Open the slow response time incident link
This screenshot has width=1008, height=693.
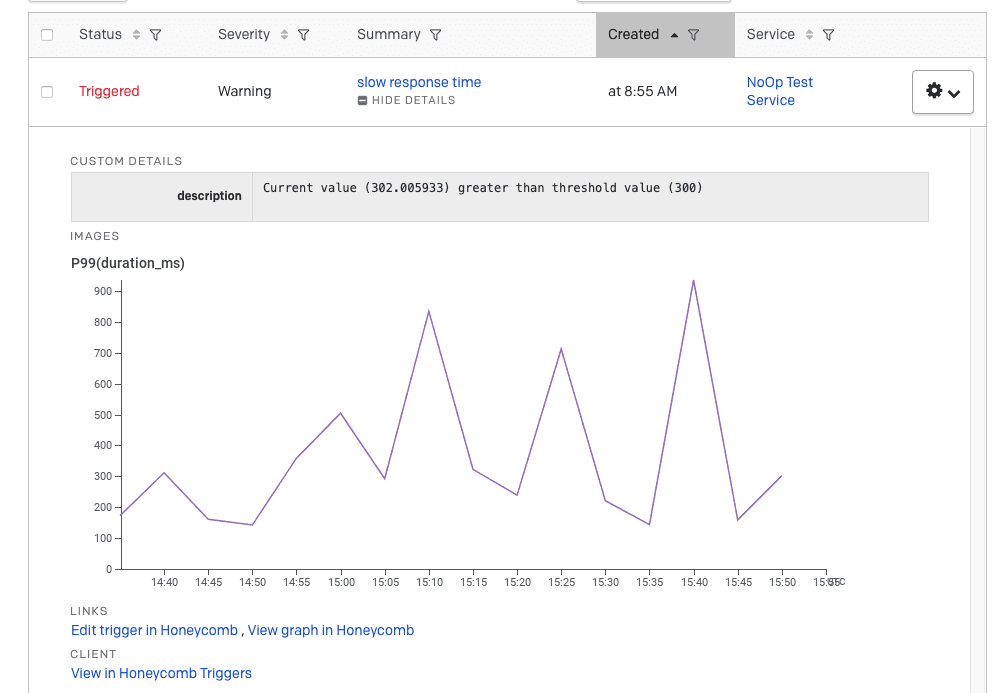click(419, 82)
